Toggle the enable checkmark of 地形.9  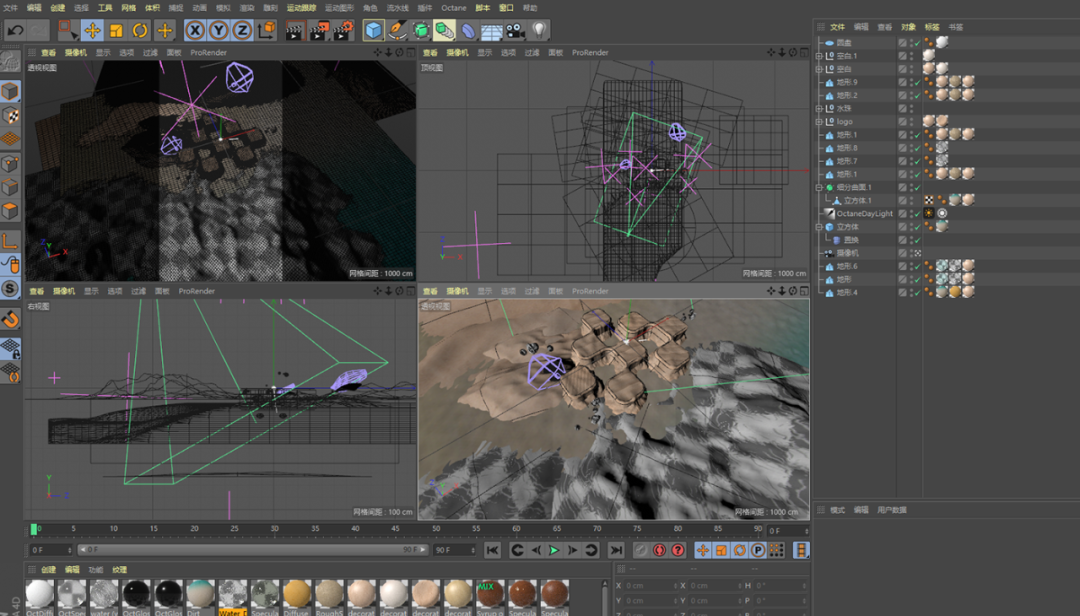coord(917,82)
